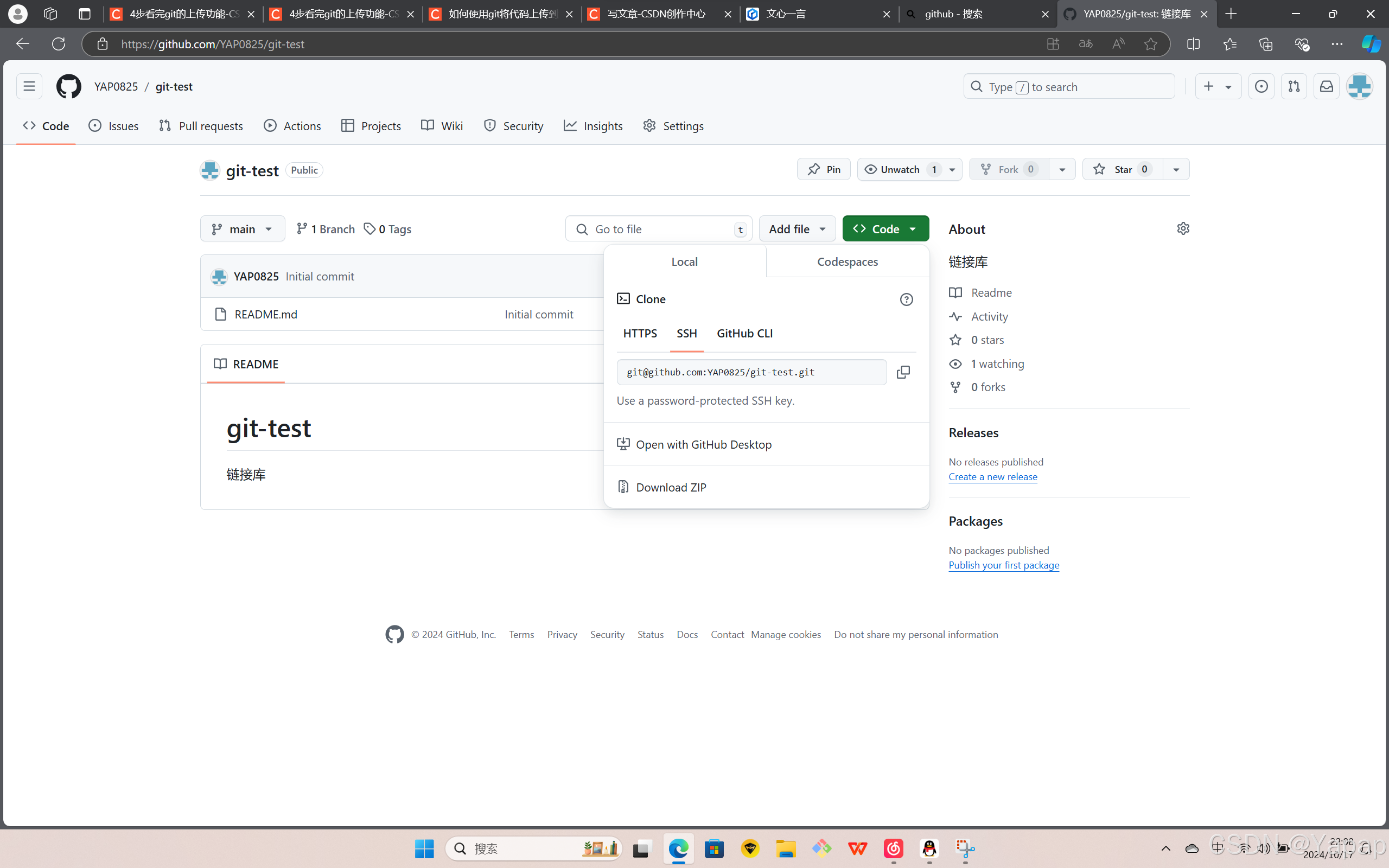Click the YAP0825 owner breadcrumb
1389x868 pixels.
(116, 86)
